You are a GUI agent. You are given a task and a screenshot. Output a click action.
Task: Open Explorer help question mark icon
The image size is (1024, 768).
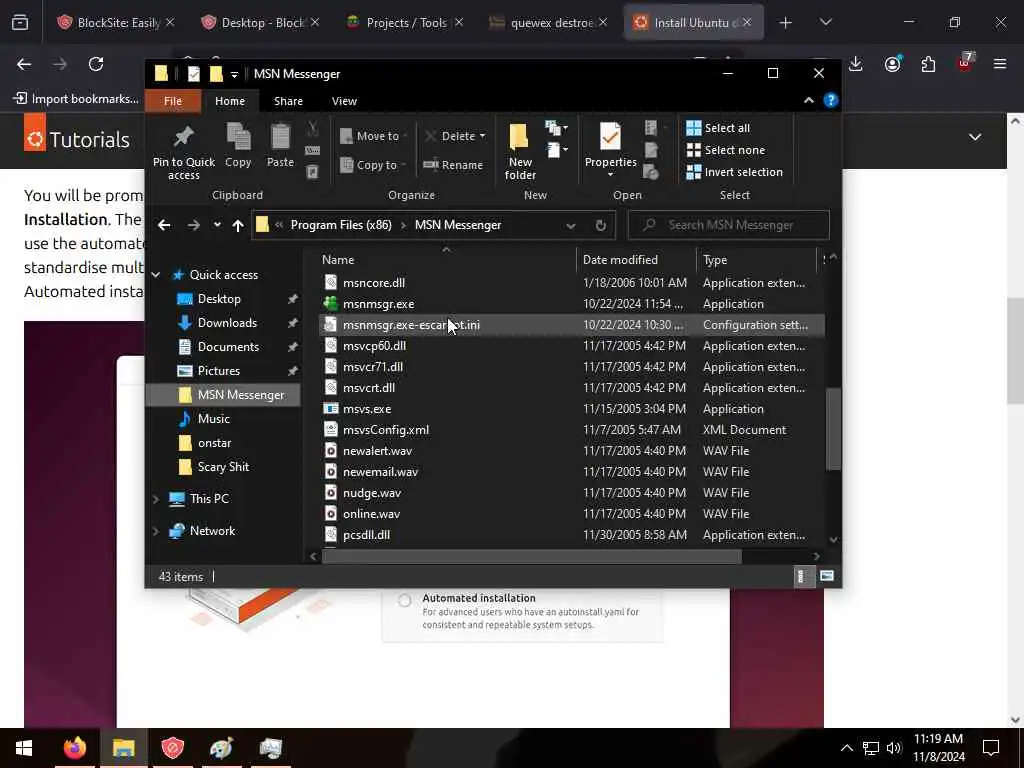click(831, 101)
